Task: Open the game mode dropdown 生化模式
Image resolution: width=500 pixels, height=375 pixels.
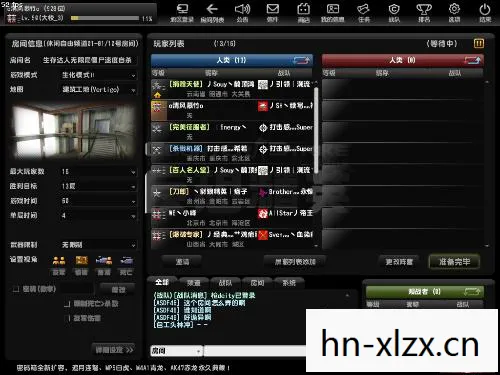Action: 98,75
